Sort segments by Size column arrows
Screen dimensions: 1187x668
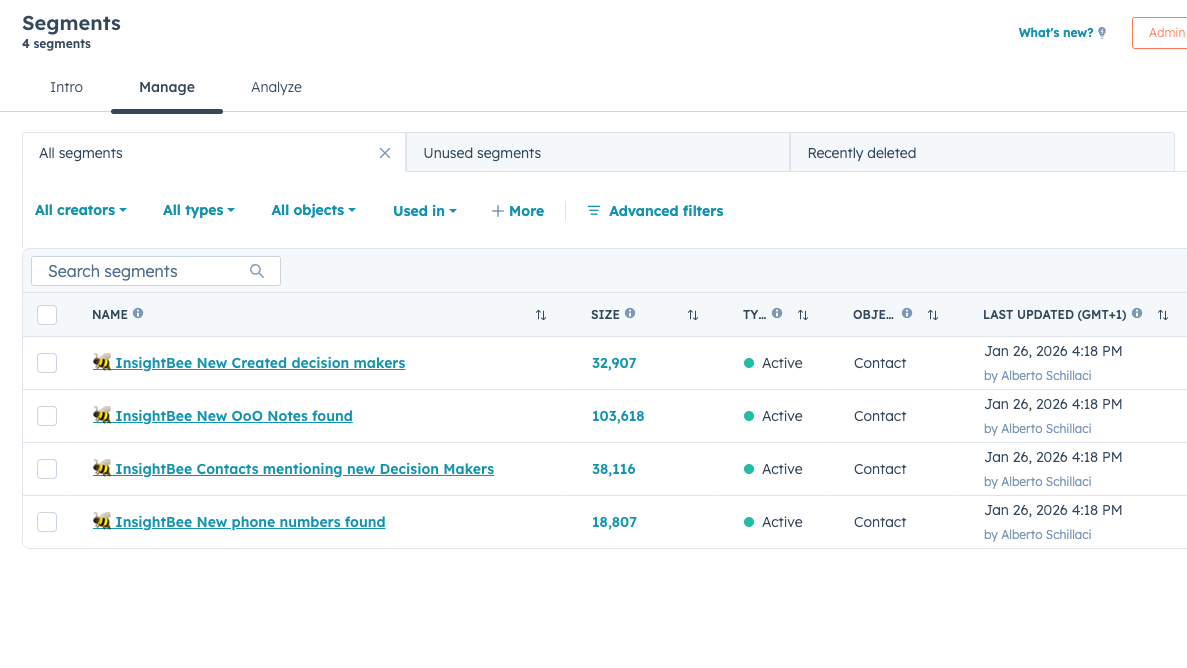[x=693, y=315]
